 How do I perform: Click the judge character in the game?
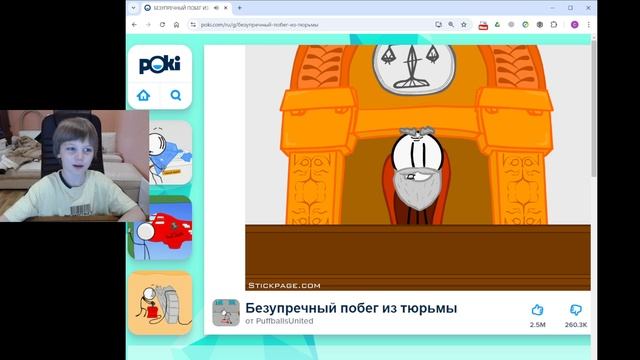coord(416,176)
